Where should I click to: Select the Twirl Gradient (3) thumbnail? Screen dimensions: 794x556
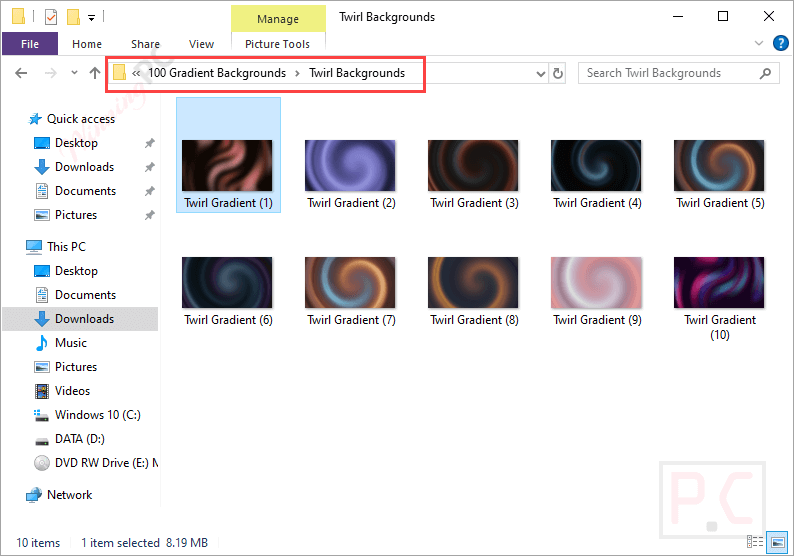click(x=473, y=166)
